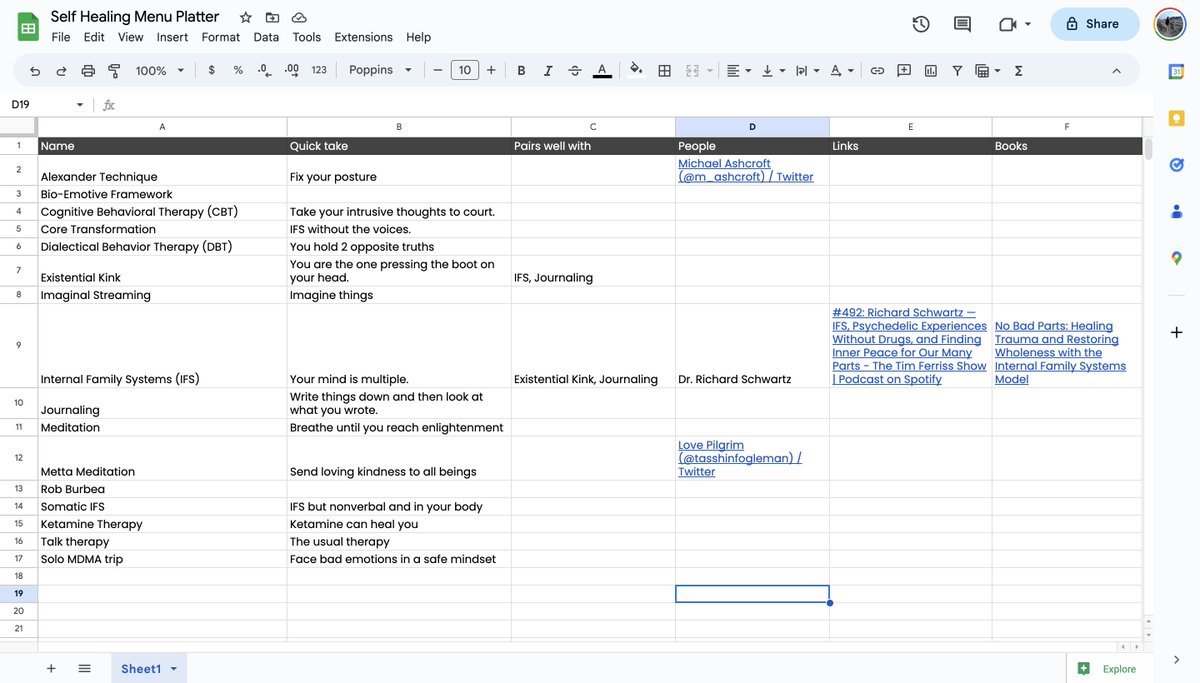1200x683 pixels.
Task: Click the Share button
Action: pos(1094,24)
